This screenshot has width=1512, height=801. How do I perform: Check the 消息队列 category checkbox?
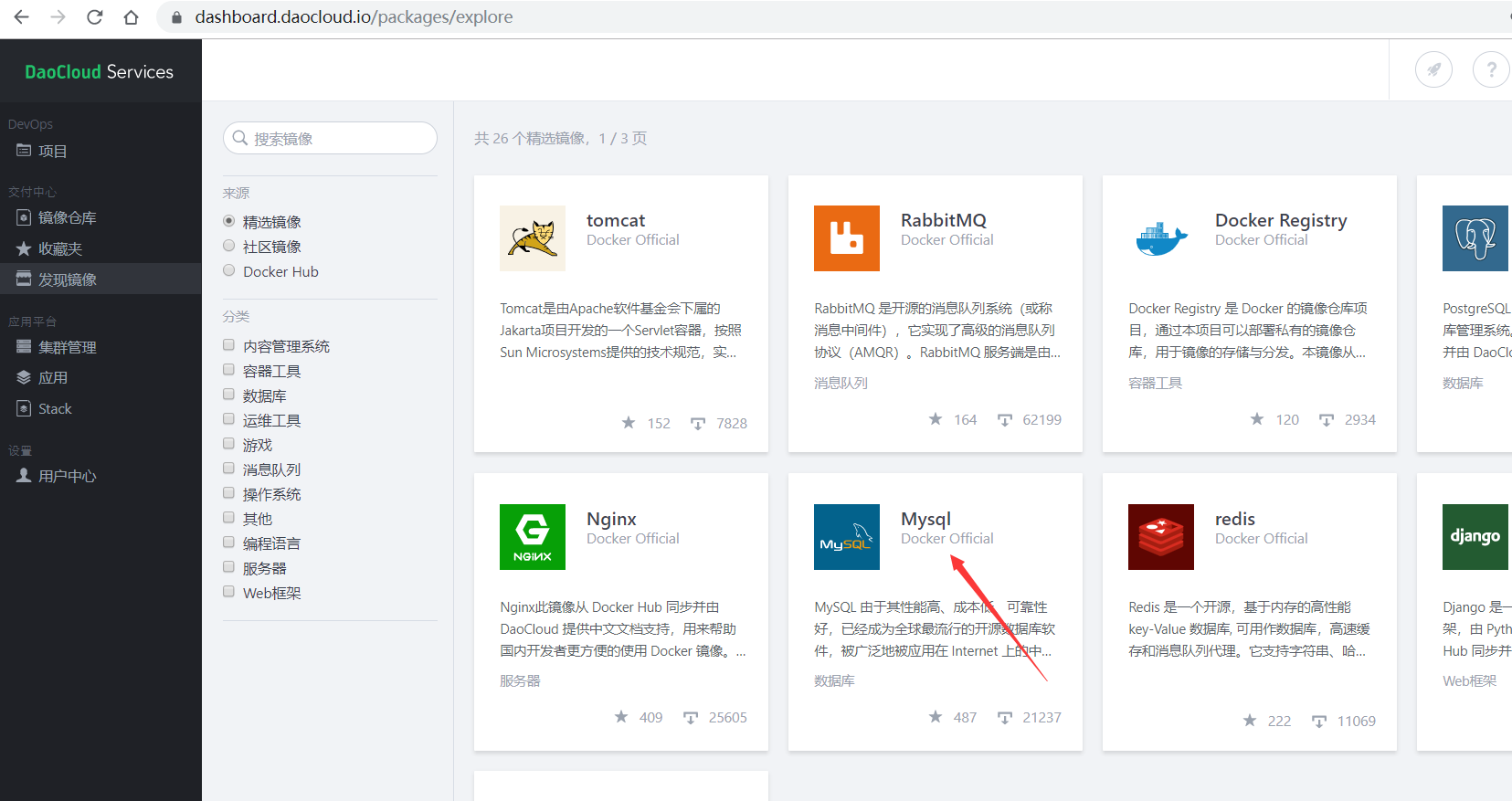(229, 469)
